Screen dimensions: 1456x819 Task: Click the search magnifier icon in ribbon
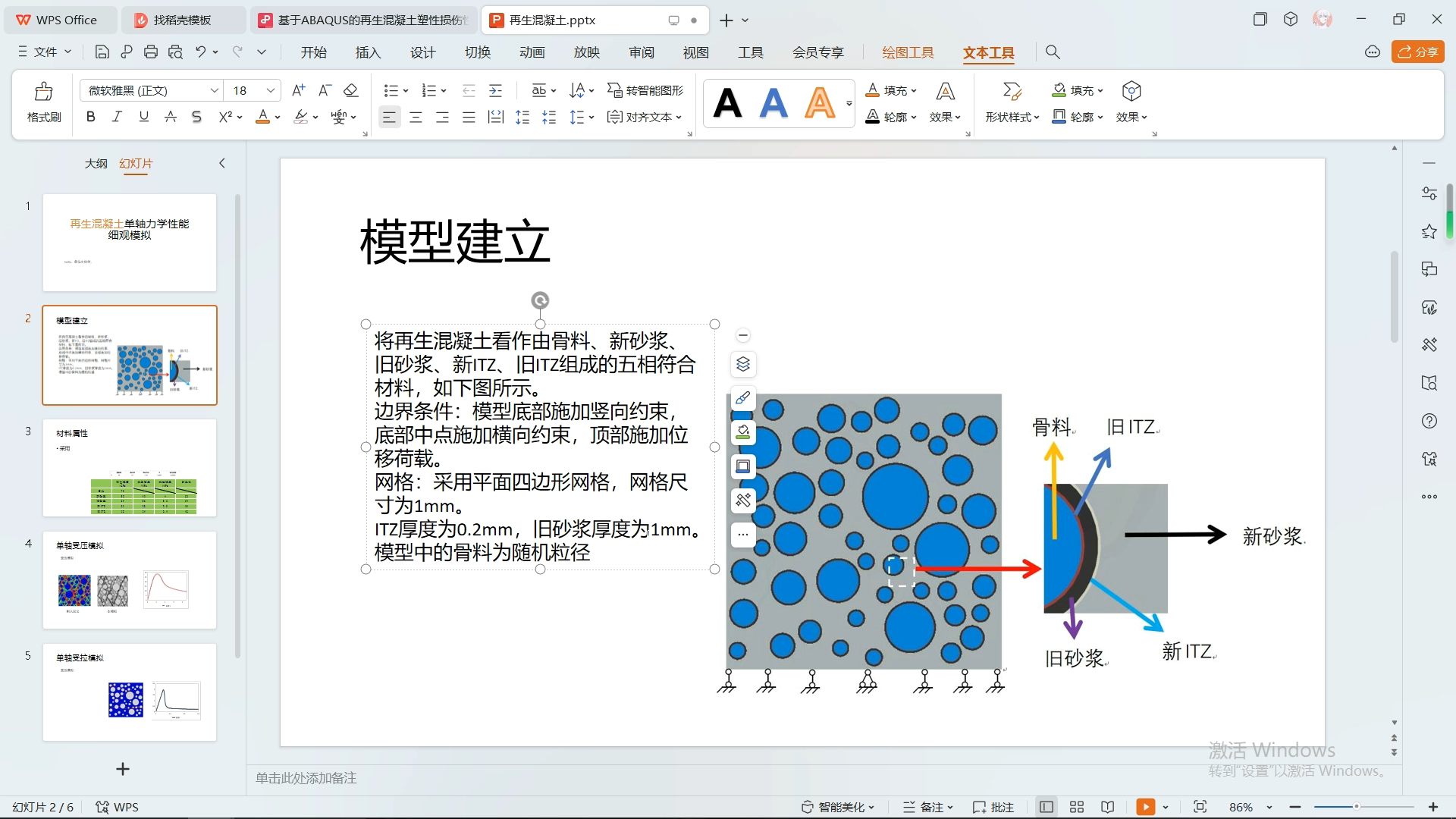coord(1053,52)
